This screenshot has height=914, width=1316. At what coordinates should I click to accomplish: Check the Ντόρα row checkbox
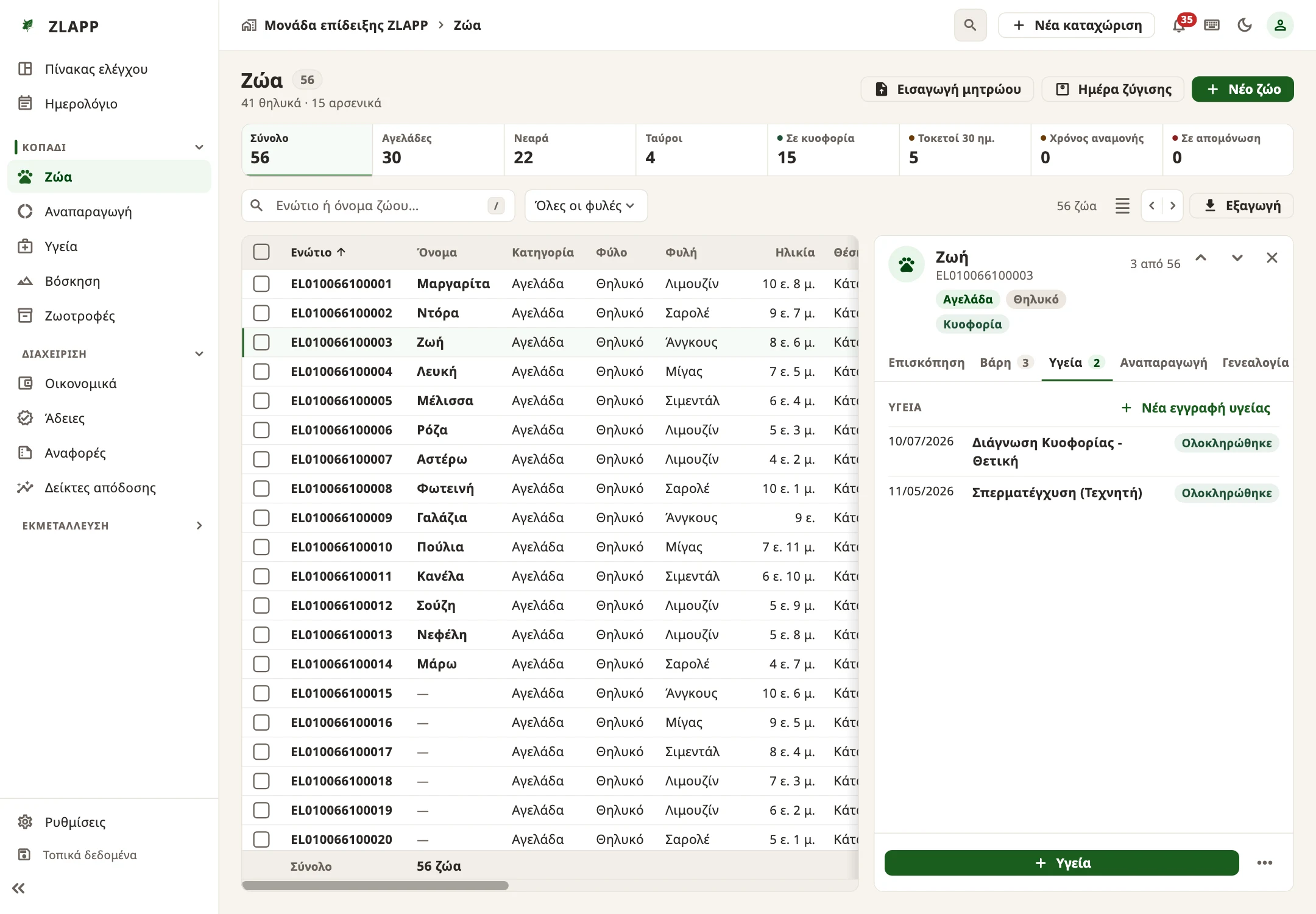[x=261, y=313]
